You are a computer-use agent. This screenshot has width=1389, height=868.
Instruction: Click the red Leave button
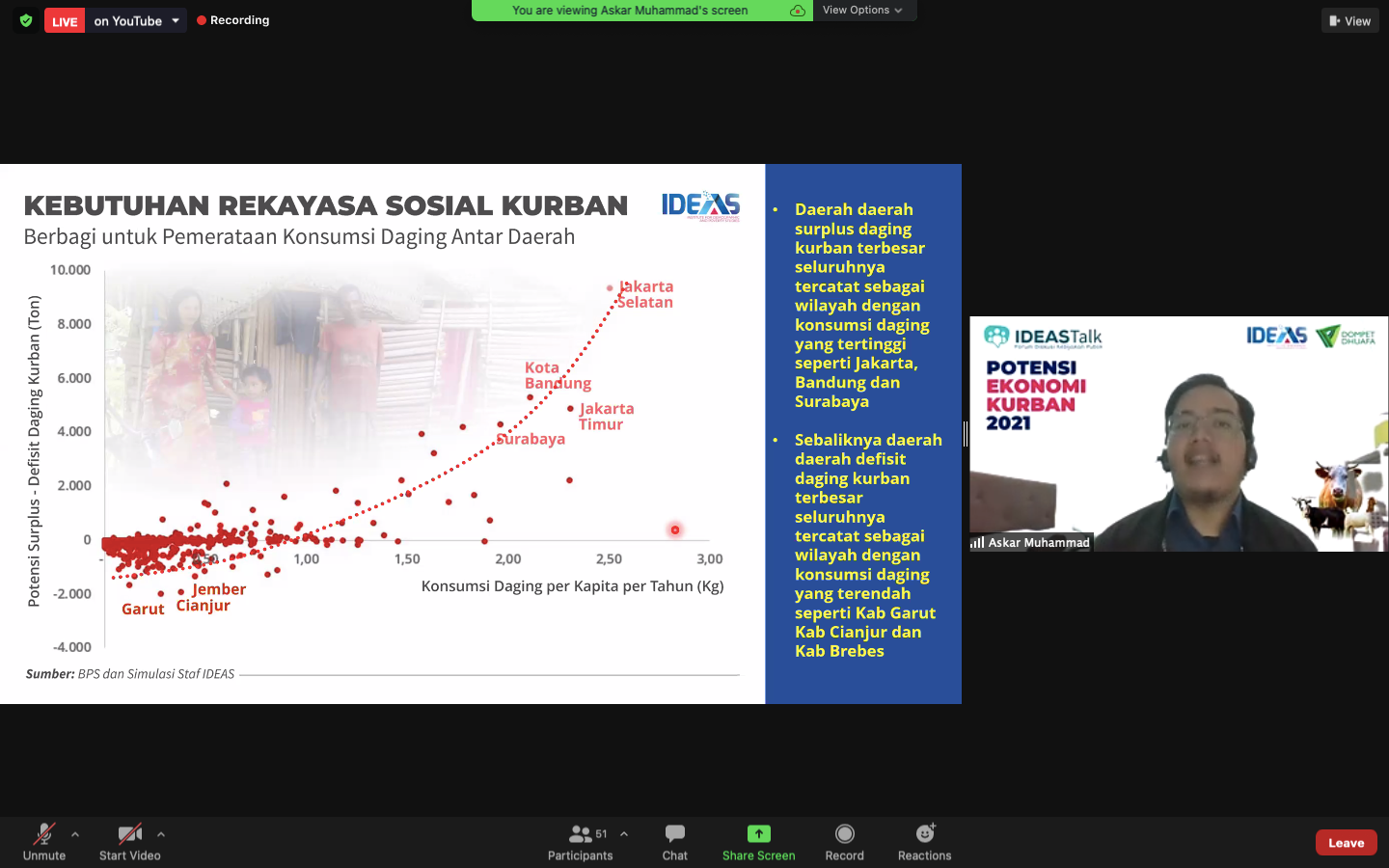click(1346, 842)
